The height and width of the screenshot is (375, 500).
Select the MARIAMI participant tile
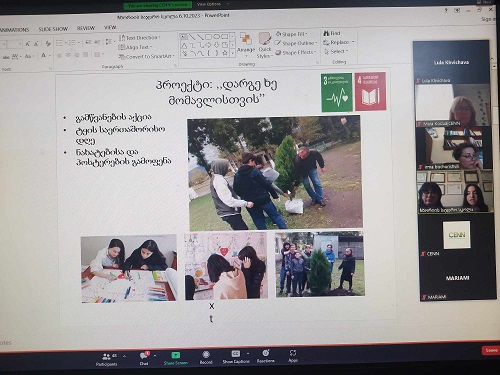(457, 278)
